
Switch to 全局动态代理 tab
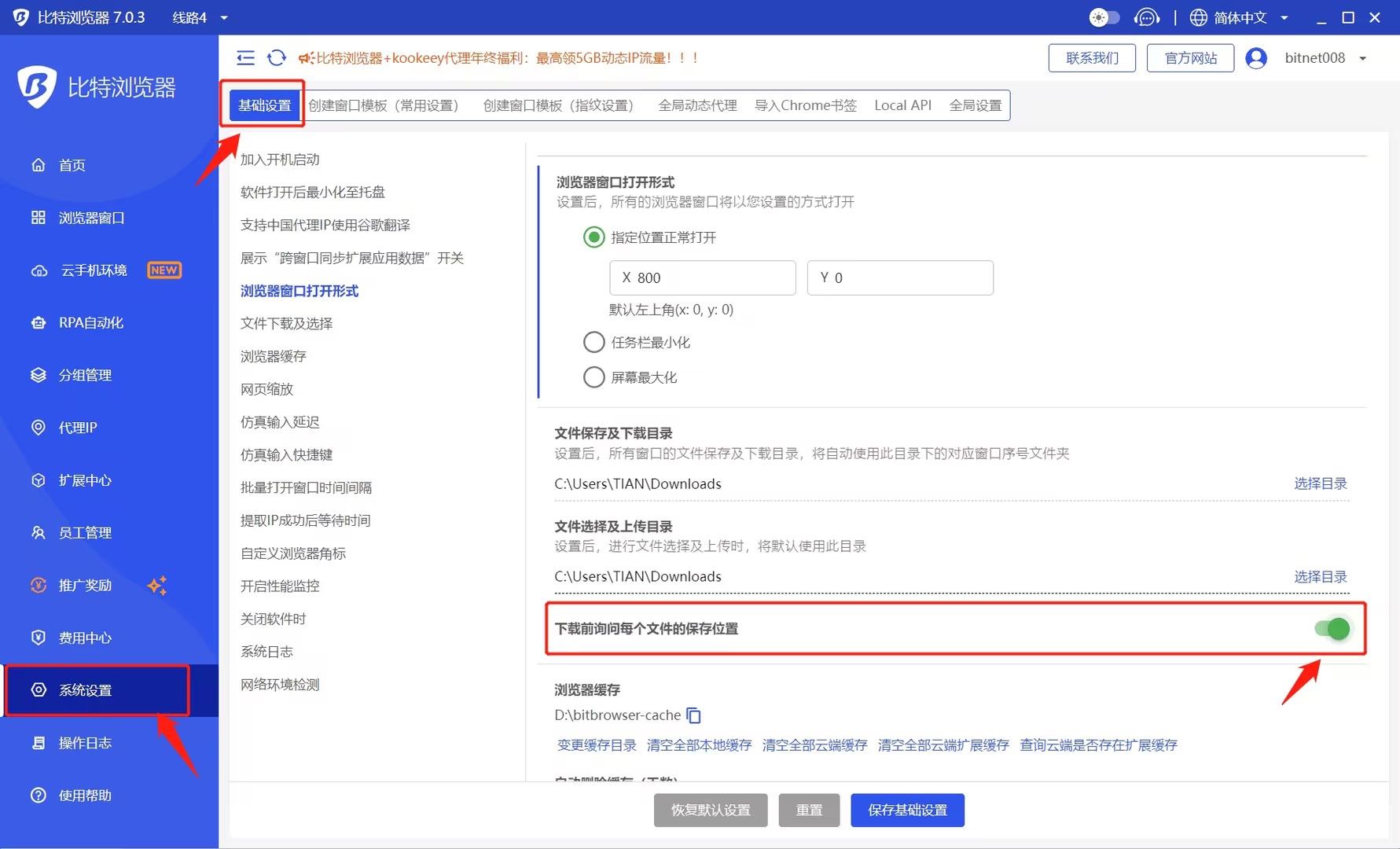point(697,105)
